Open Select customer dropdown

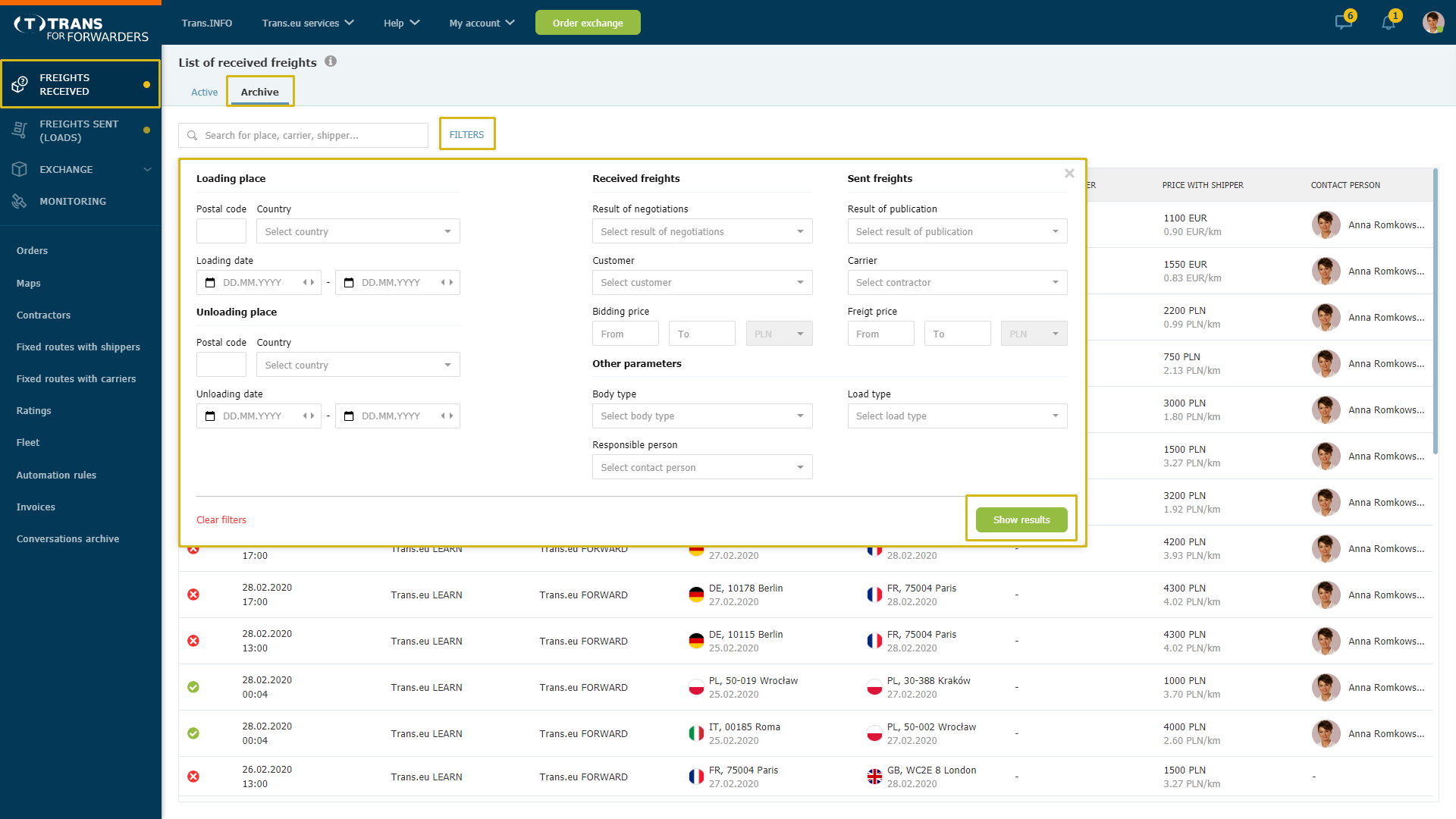pyautogui.click(x=702, y=282)
